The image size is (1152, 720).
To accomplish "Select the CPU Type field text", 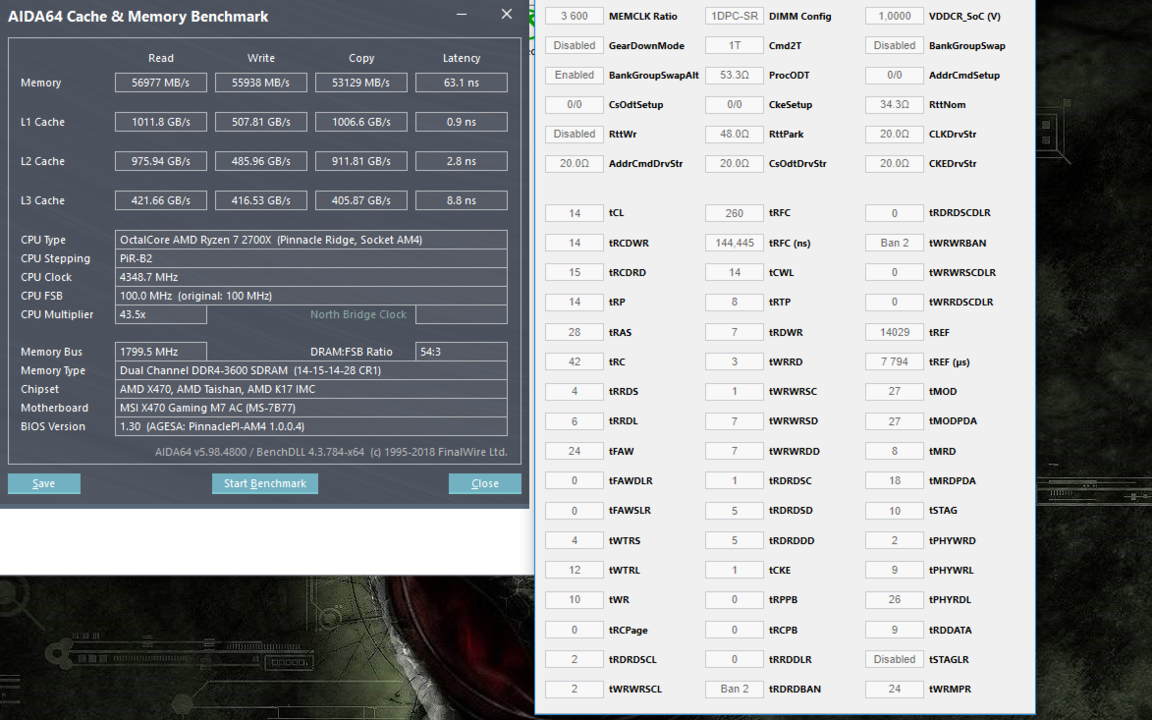I will pos(311,240).
